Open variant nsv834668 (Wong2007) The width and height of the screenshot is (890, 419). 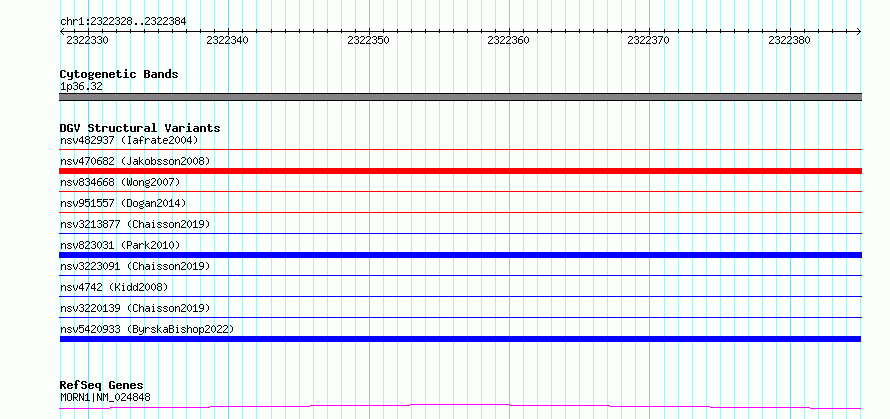point(120,182)
